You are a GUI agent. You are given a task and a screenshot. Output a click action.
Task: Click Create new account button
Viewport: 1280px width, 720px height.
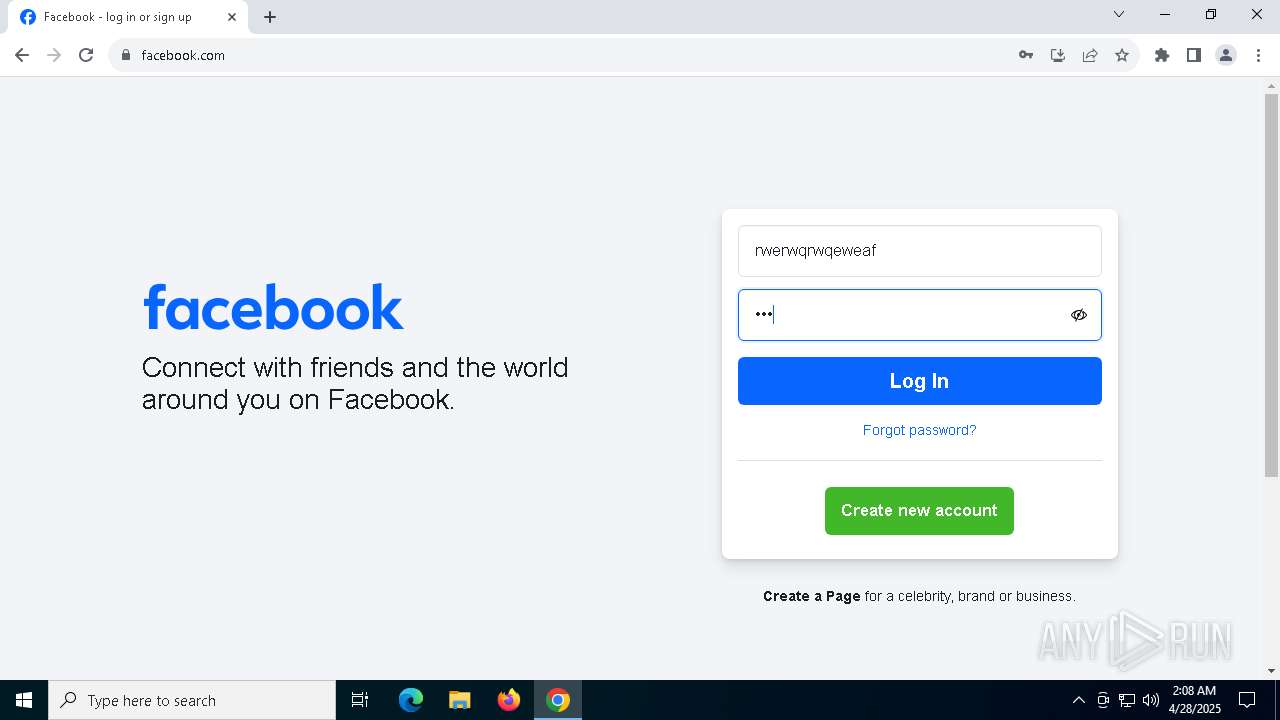point(919,511)
